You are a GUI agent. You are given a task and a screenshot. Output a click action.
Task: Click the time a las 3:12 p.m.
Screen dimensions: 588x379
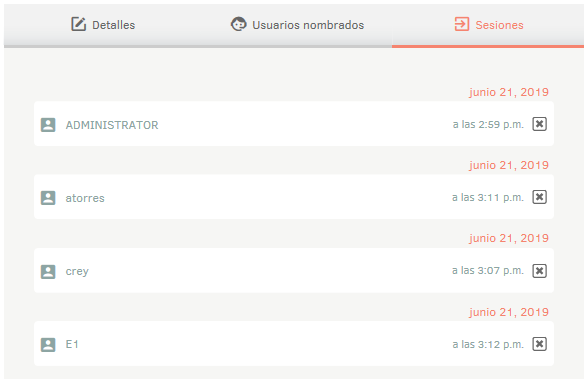488,345
